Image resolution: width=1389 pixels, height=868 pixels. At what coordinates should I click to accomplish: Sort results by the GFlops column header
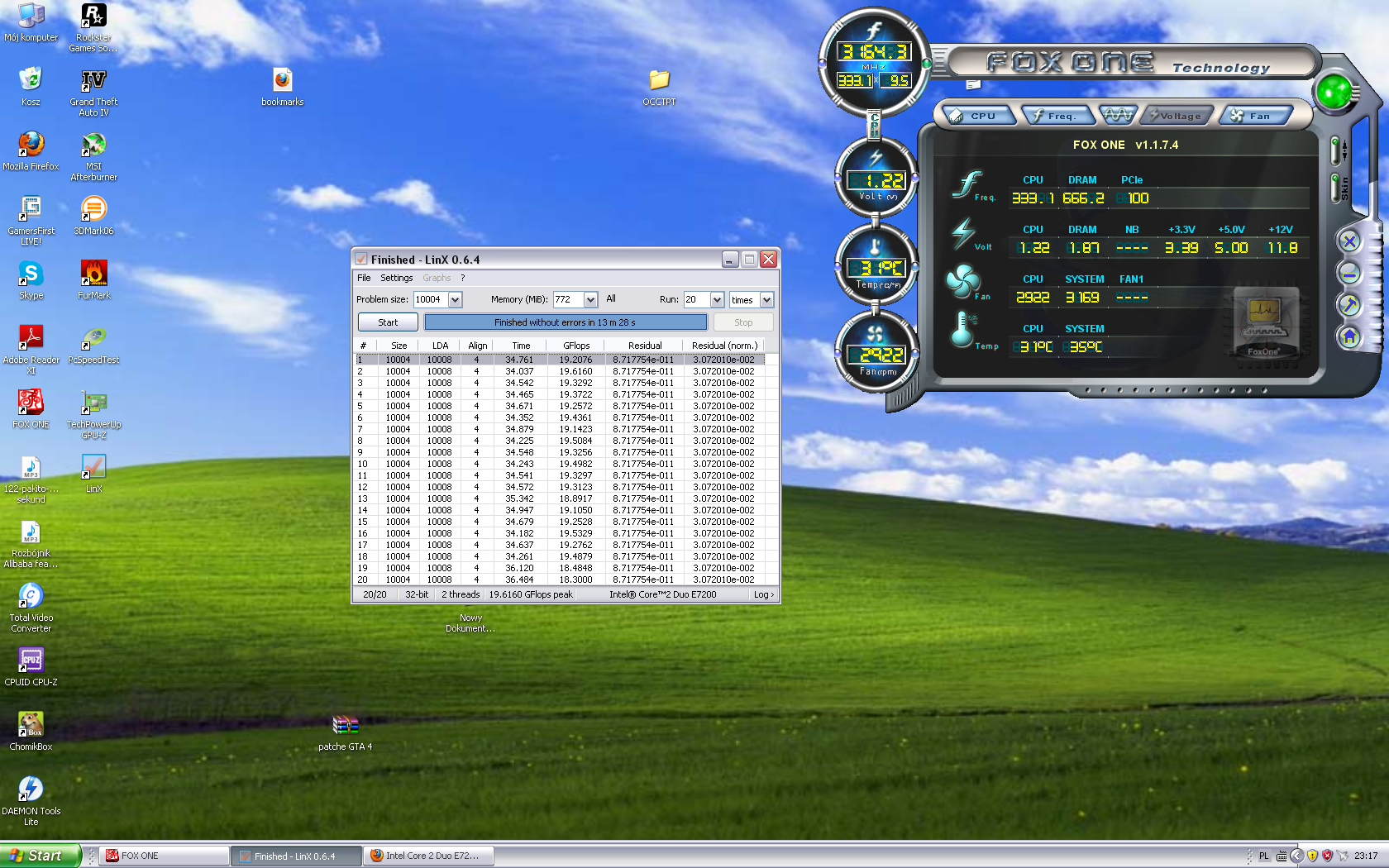[x=576, y=346]
